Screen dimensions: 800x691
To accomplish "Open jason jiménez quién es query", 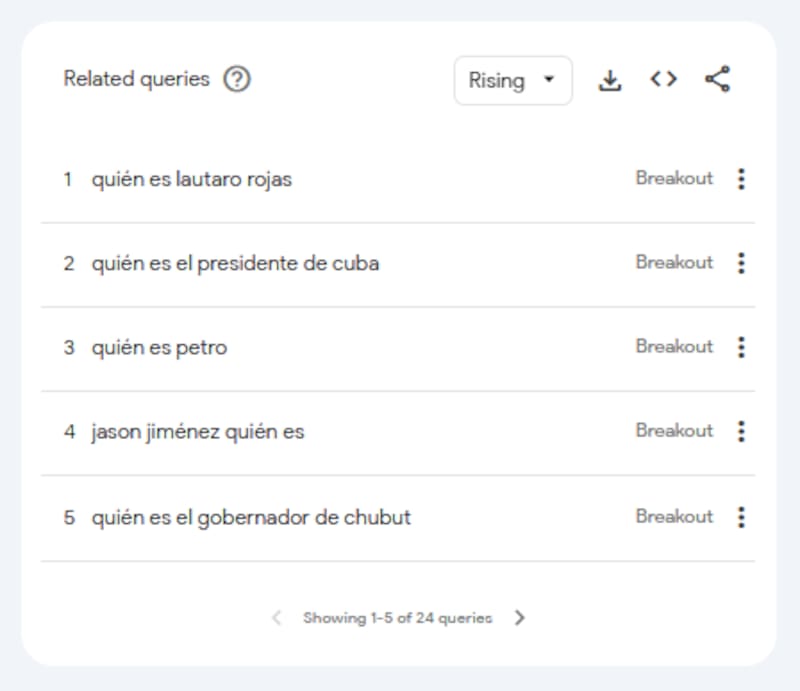I will pyautogui.click(x=198, y=432).
